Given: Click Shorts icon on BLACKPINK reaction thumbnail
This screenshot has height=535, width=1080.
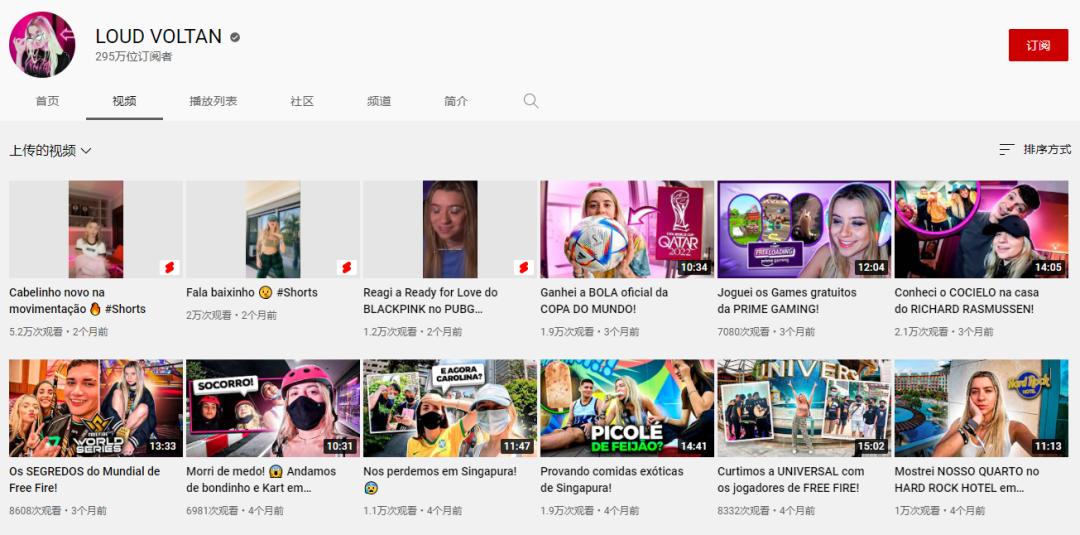Looking at the screenshot, I should pyautogui.click(x=523, y=267).
